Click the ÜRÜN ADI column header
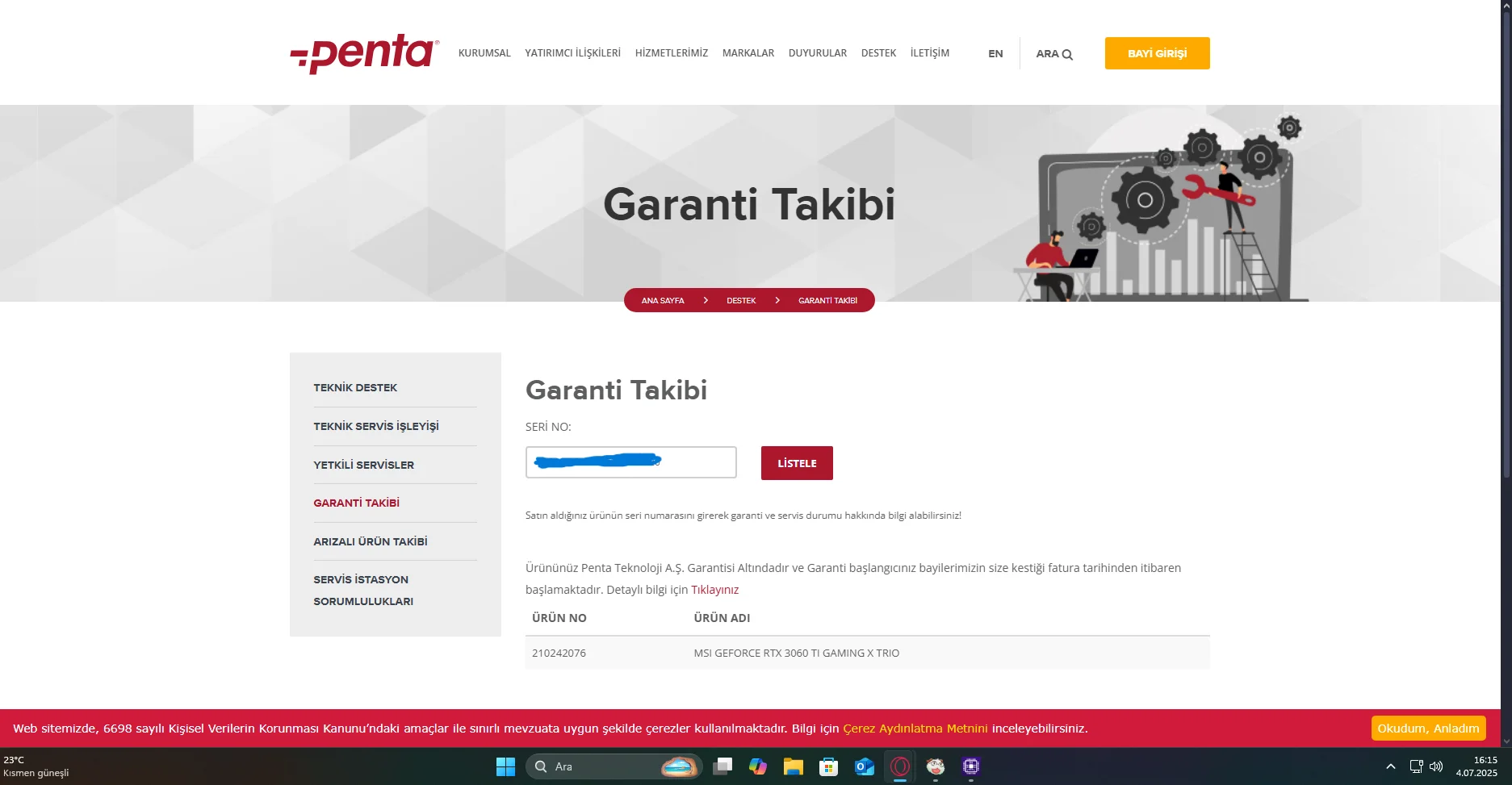The height and width of the screenshot is (785, 1512). point(722,618)
